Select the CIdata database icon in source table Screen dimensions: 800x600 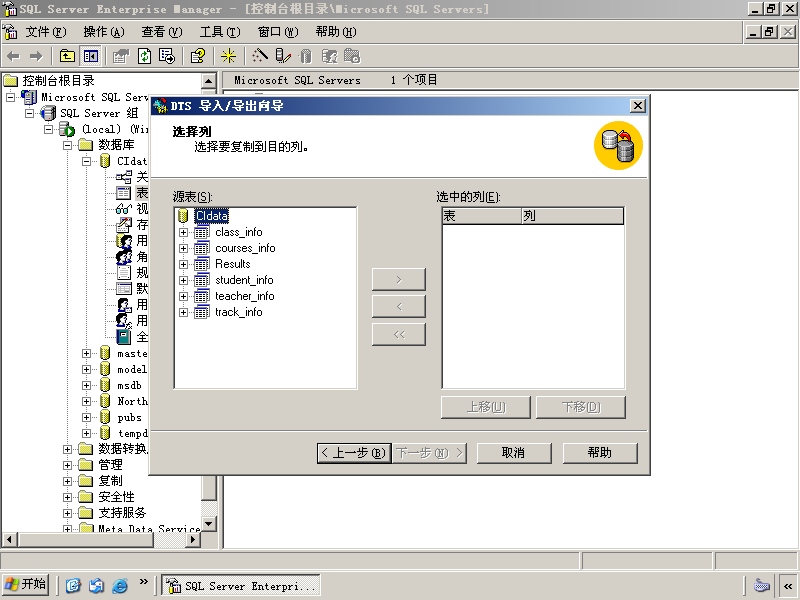[x=184, y=216]
